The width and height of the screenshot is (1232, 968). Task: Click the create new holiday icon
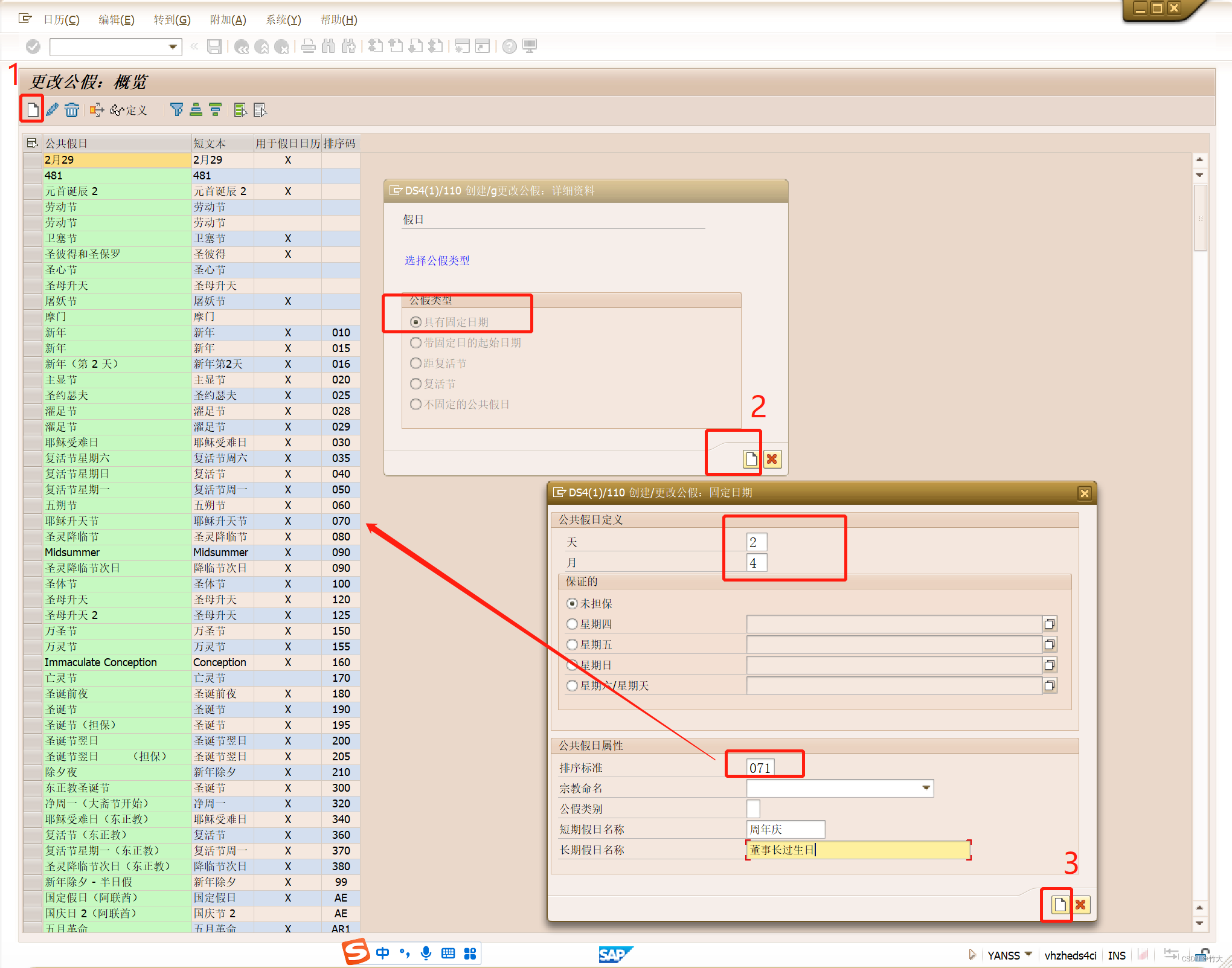pos(33,110)
